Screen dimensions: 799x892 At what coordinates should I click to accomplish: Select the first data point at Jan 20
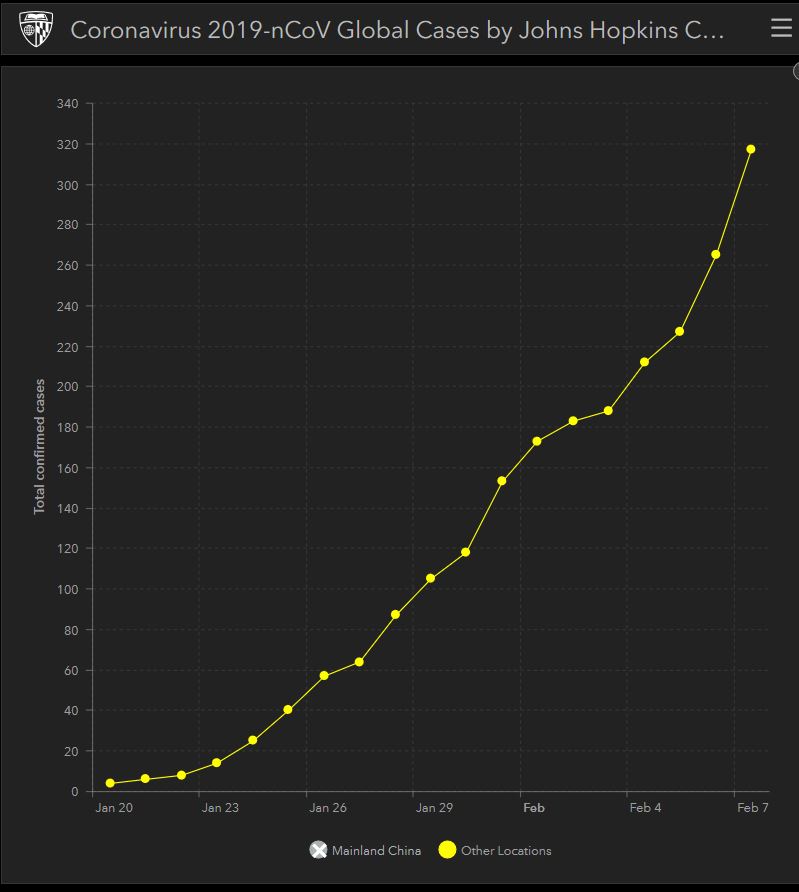(x=110, y=783)
